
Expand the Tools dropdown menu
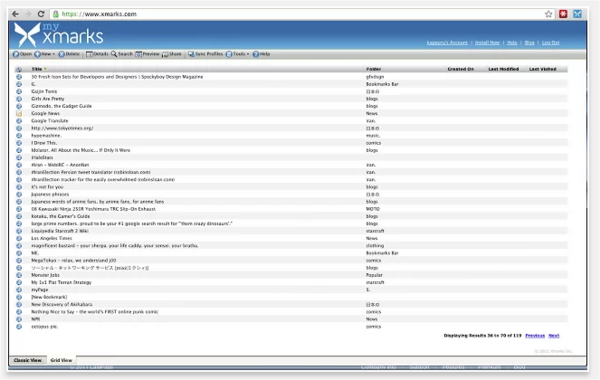238,54
